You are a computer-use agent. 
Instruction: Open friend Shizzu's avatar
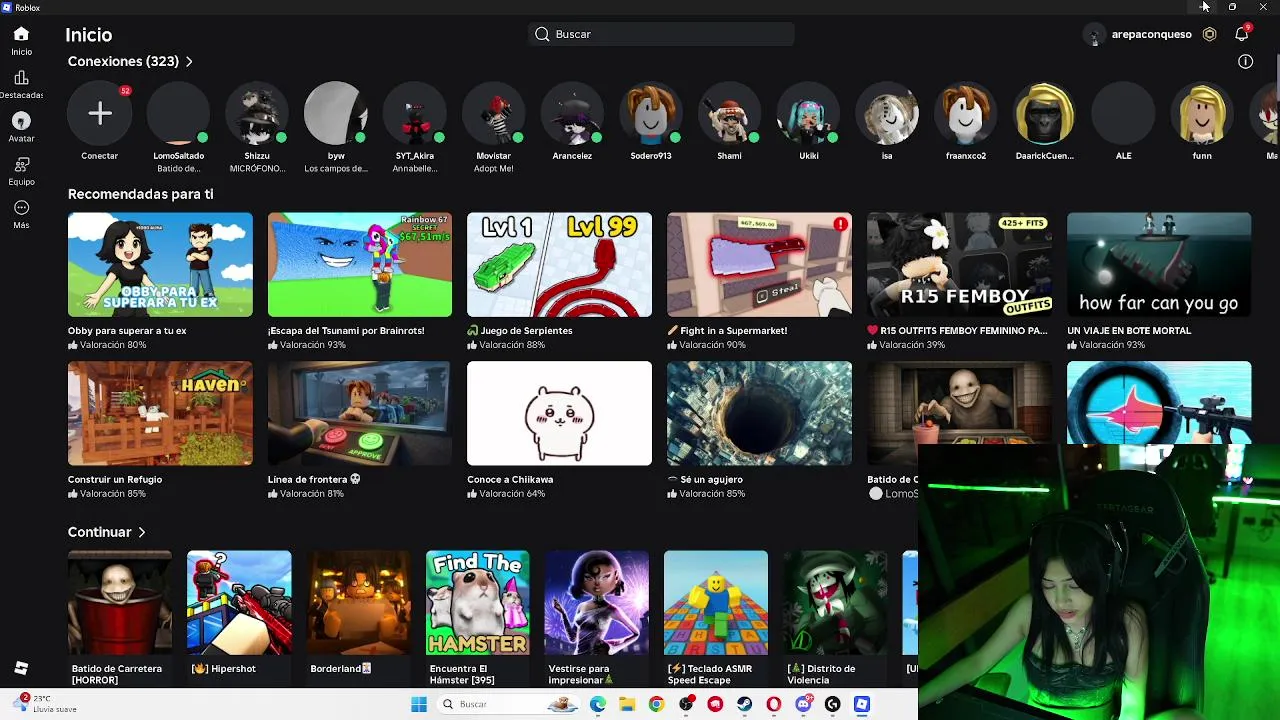(x=257, y=113)
